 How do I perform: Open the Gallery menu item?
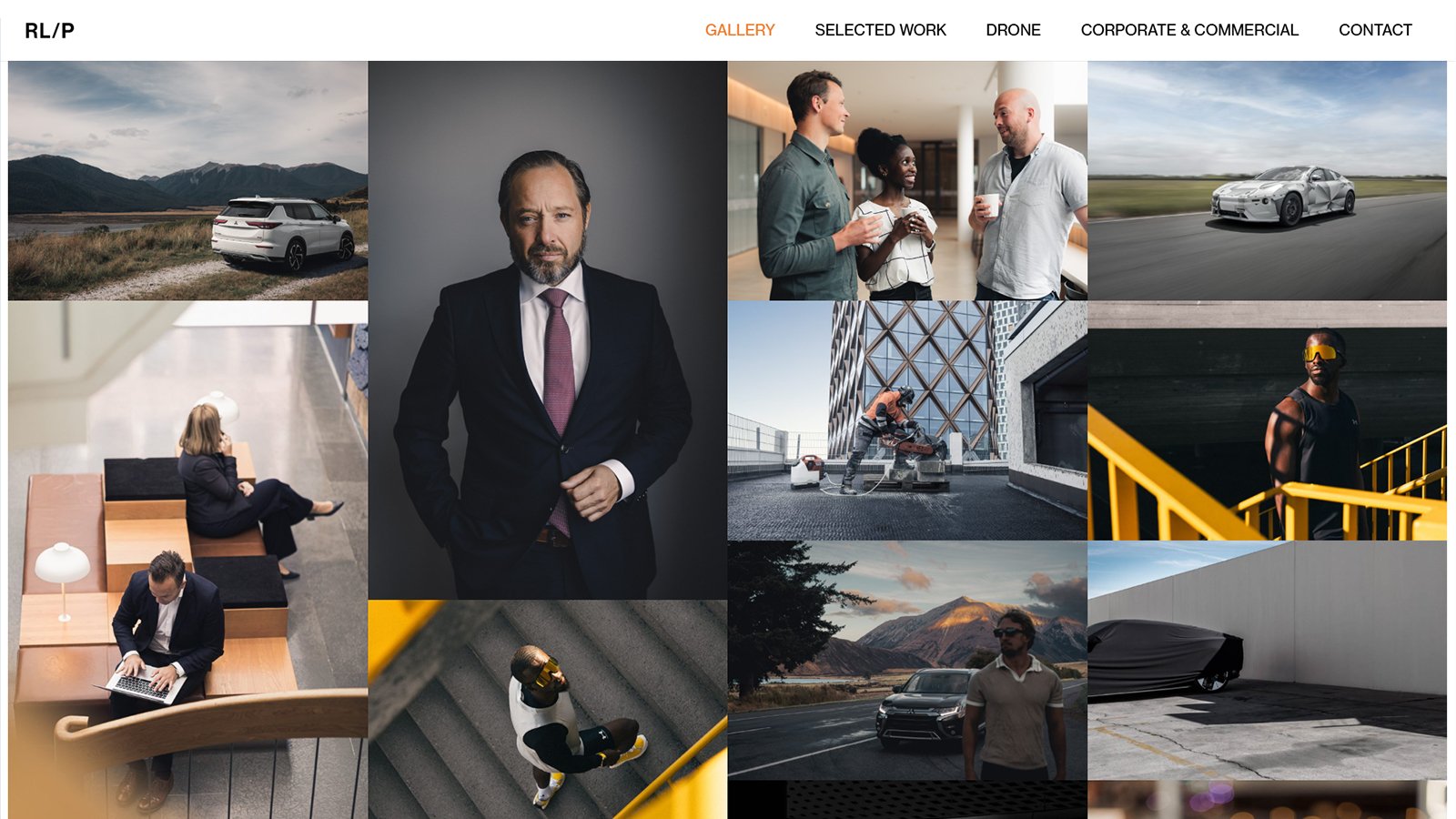pyautogui.click(x=740, y=30)
